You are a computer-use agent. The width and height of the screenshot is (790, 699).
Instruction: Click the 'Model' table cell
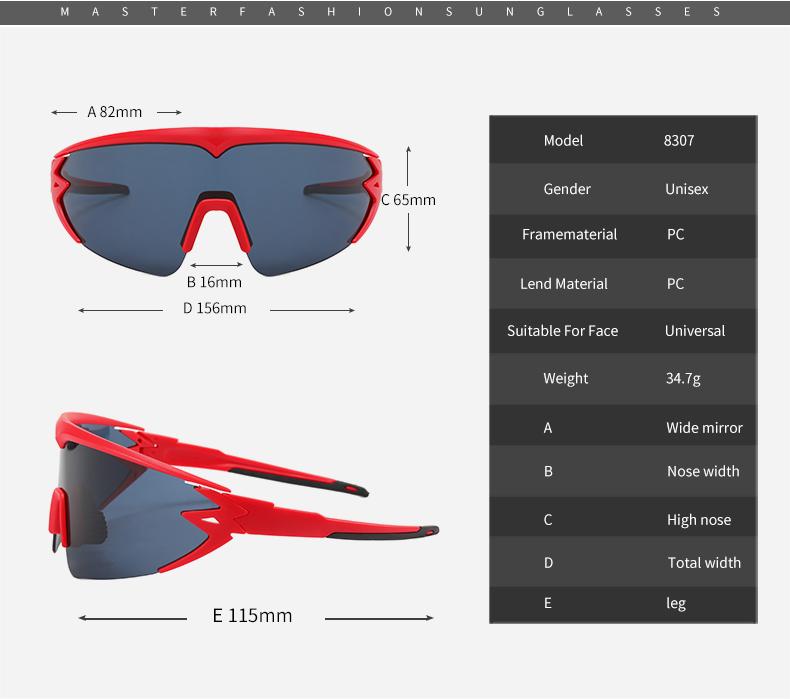[563, 141]
